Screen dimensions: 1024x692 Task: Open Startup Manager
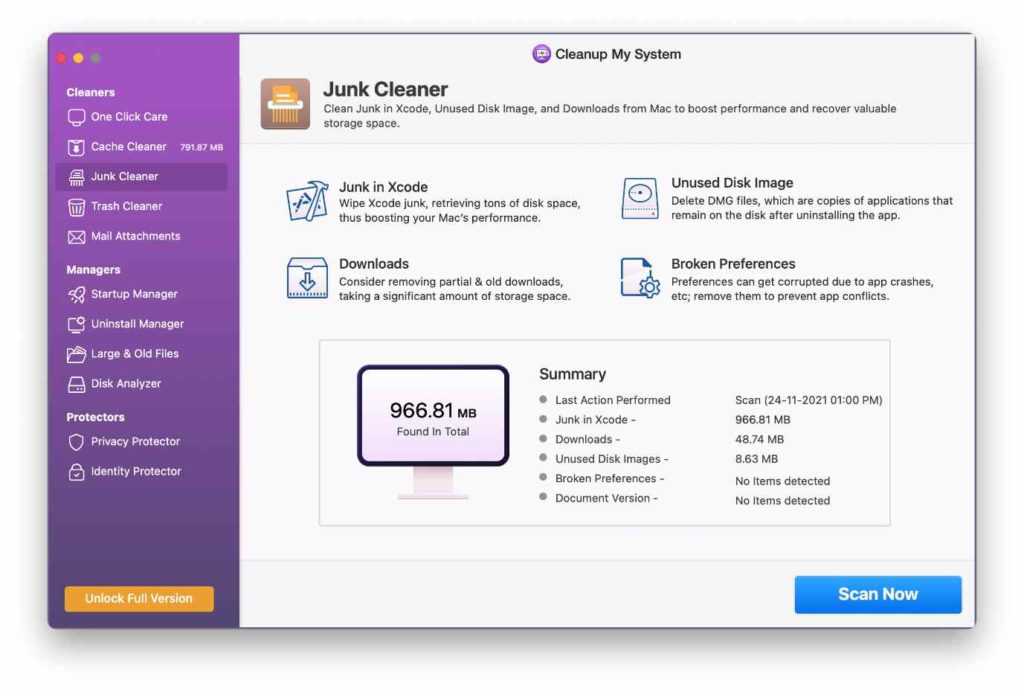141,294
